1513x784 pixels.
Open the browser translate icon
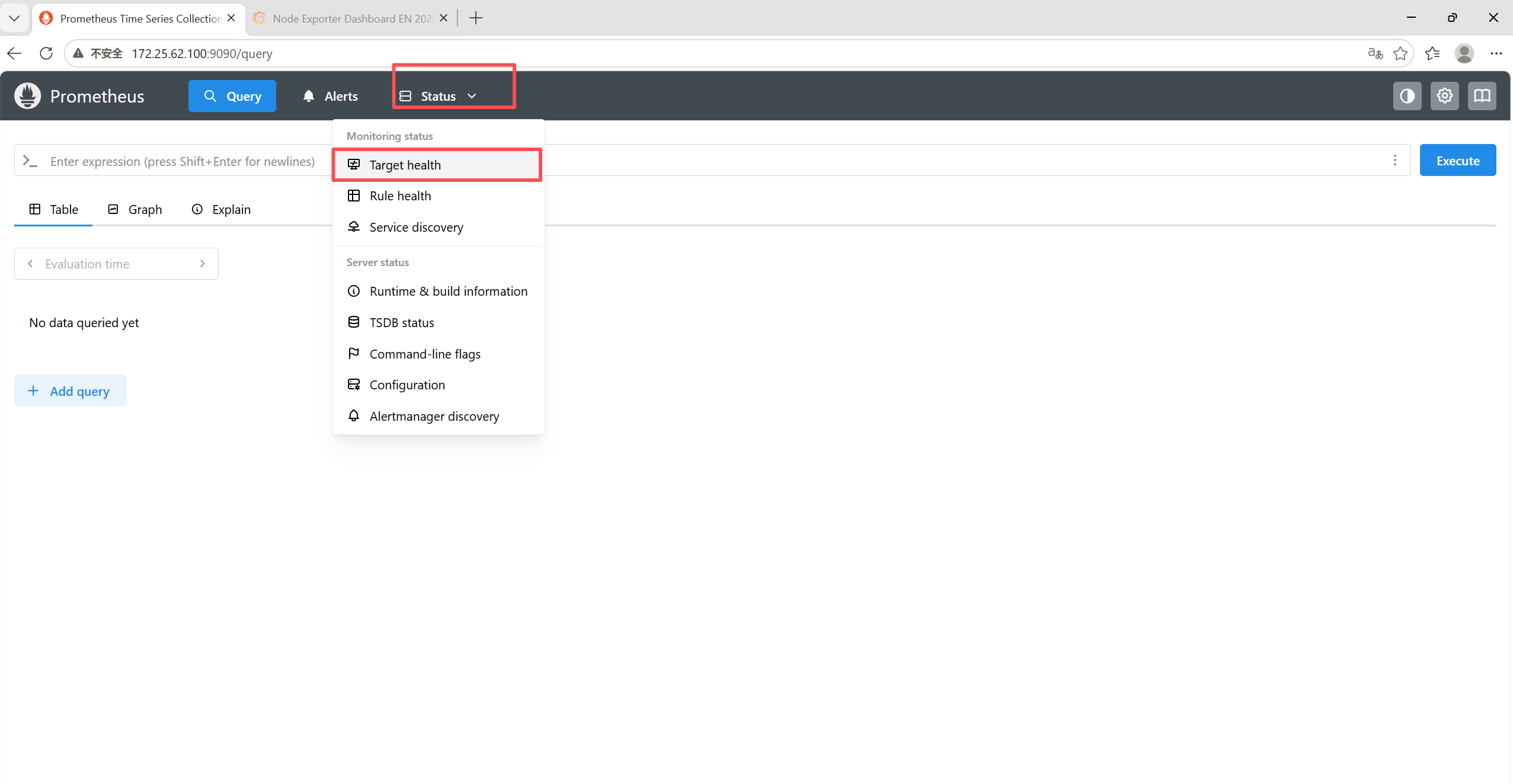coord(1375,53)
